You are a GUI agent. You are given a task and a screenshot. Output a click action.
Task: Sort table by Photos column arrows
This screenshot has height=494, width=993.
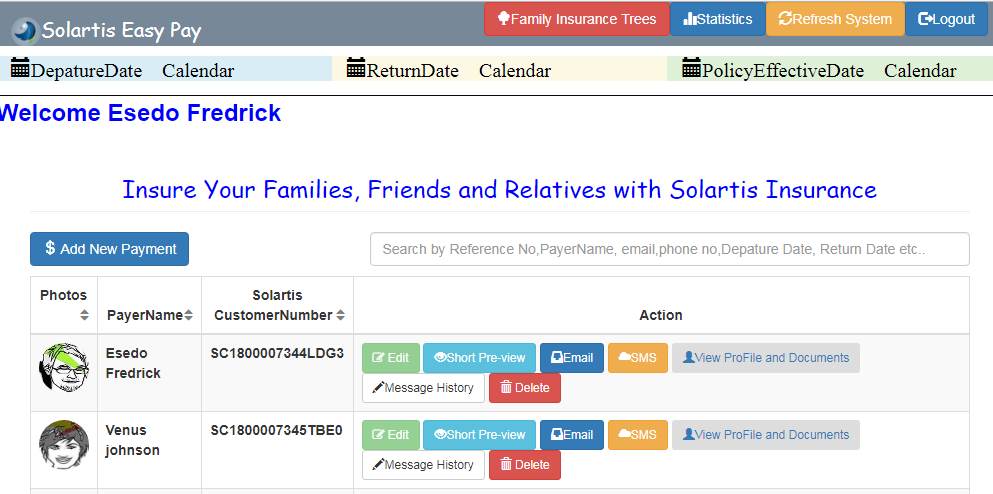coord(84,315)
